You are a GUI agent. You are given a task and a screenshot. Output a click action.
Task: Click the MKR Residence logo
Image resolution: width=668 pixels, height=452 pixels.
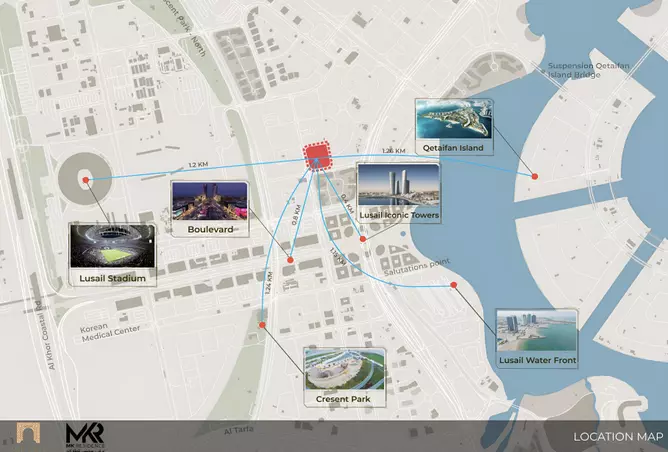tap(85, 436)
